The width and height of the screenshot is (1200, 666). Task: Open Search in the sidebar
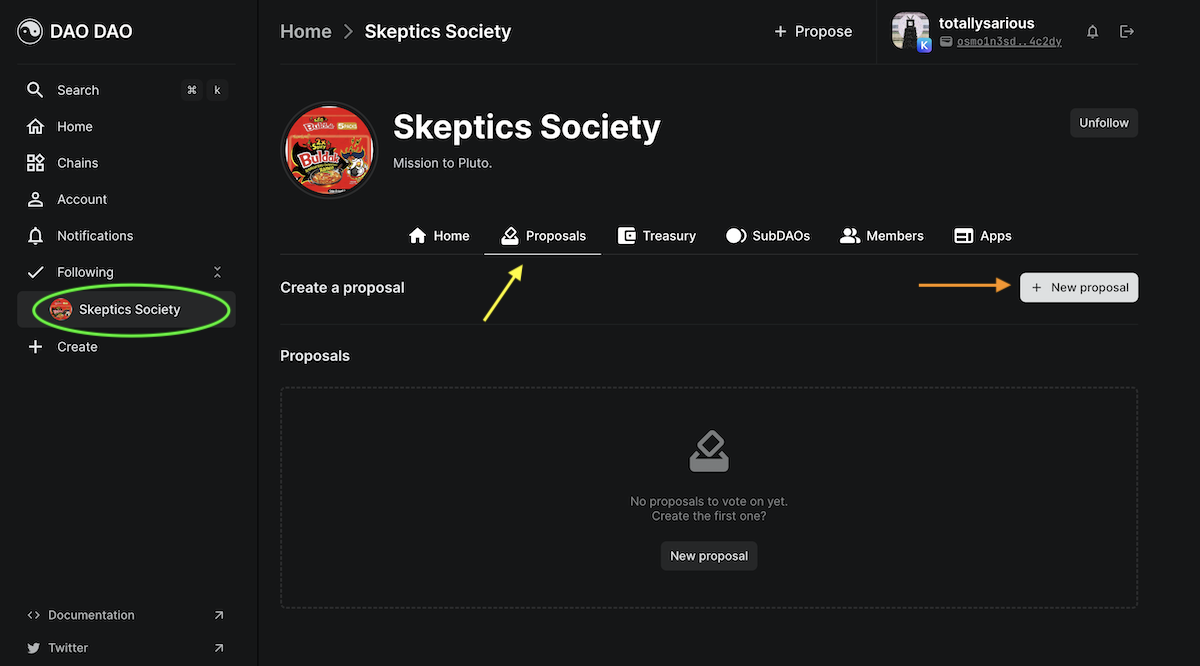[78, 90]
